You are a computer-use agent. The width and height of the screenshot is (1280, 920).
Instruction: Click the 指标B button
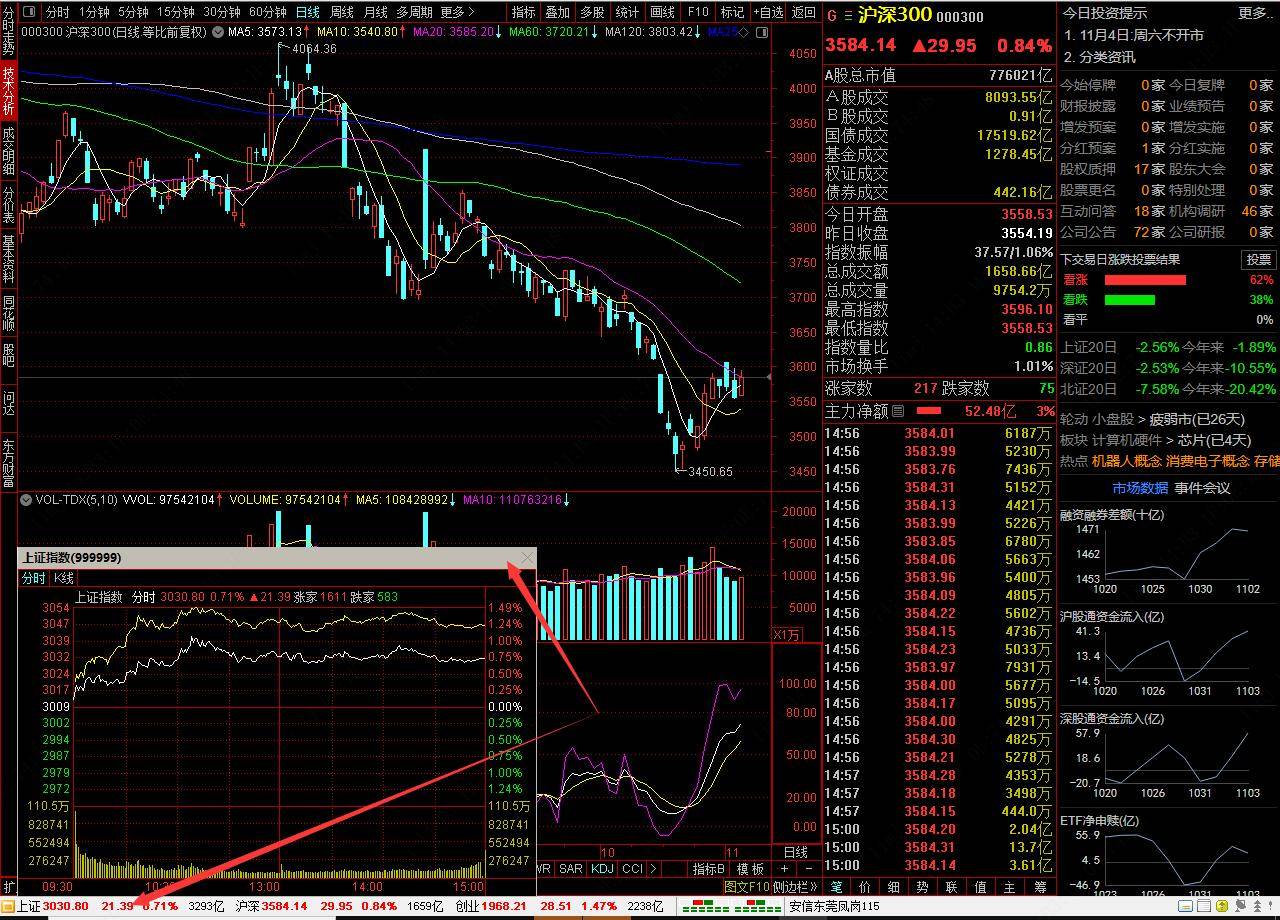click(709, 869)
